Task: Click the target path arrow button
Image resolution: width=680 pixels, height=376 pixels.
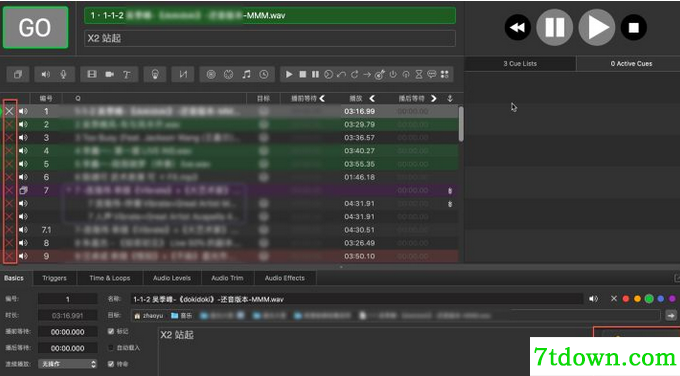Action: [x=671, y=316]
